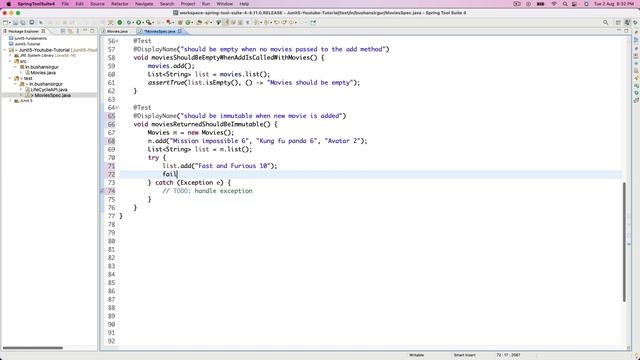Open macOS Spotlight search icon
Viewport: 640px width, 360px height.
565,4
